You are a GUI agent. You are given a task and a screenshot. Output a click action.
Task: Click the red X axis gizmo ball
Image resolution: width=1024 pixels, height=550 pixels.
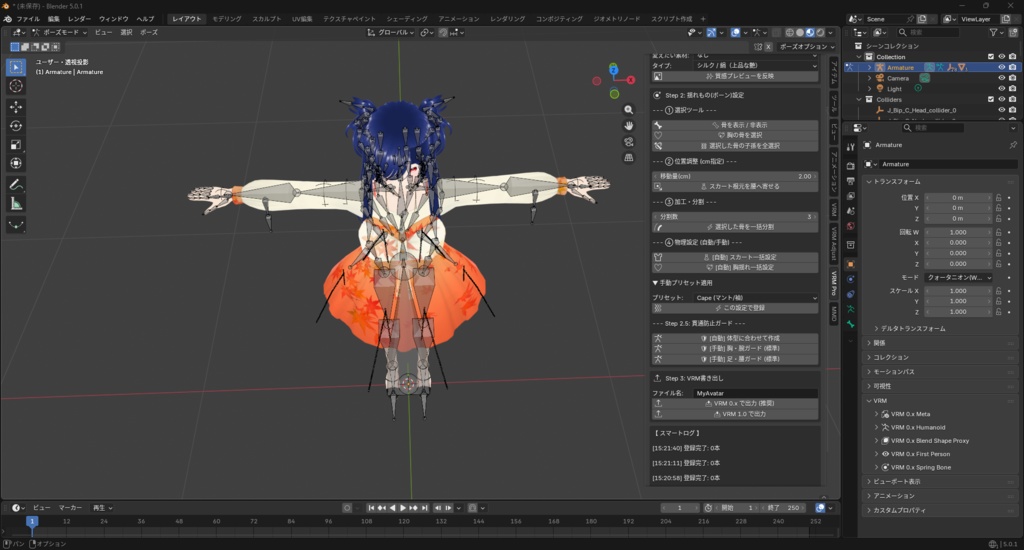pyautogui.click(x=631, y=80)
